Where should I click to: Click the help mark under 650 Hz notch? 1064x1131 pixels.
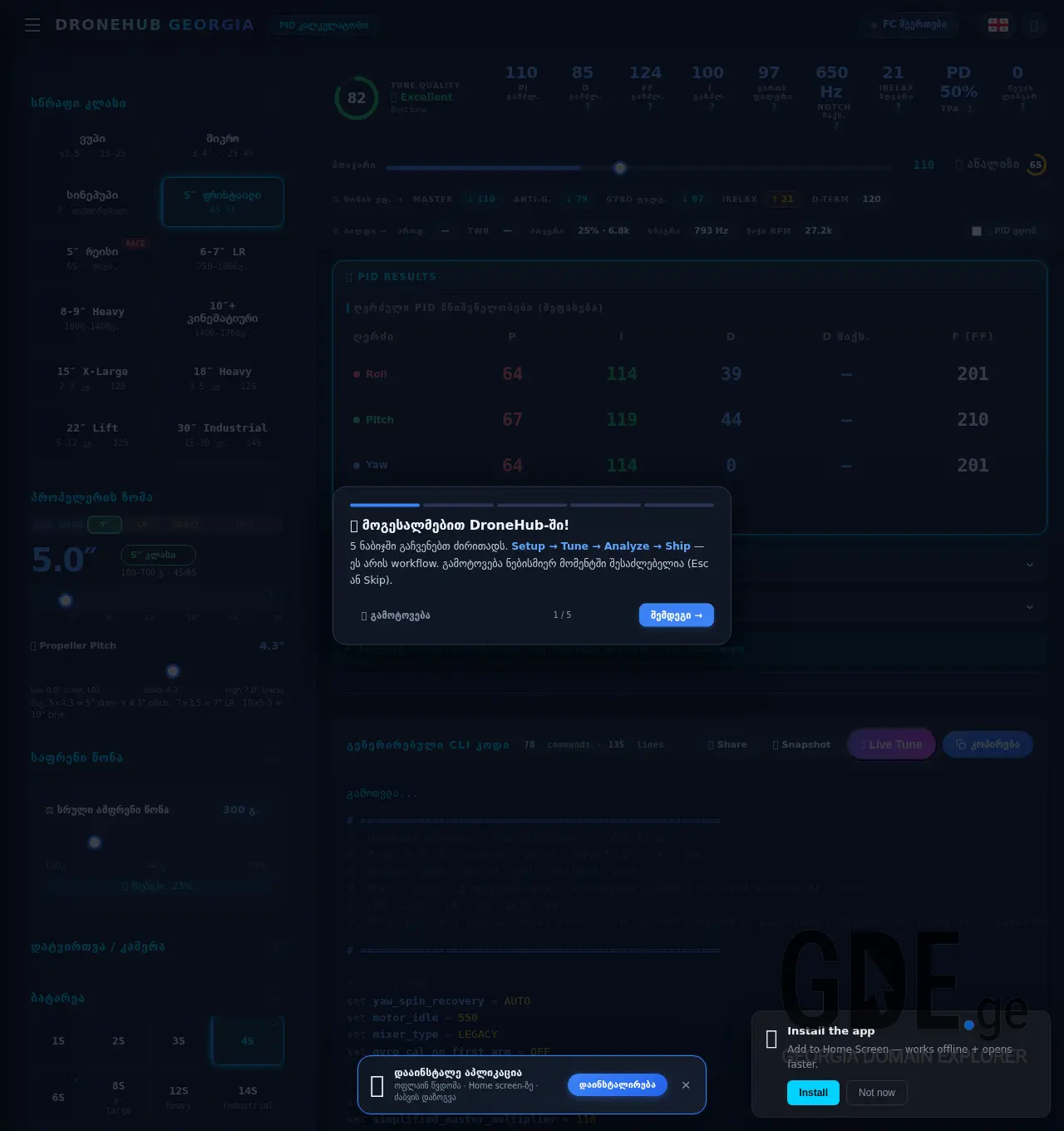(836, 126)
